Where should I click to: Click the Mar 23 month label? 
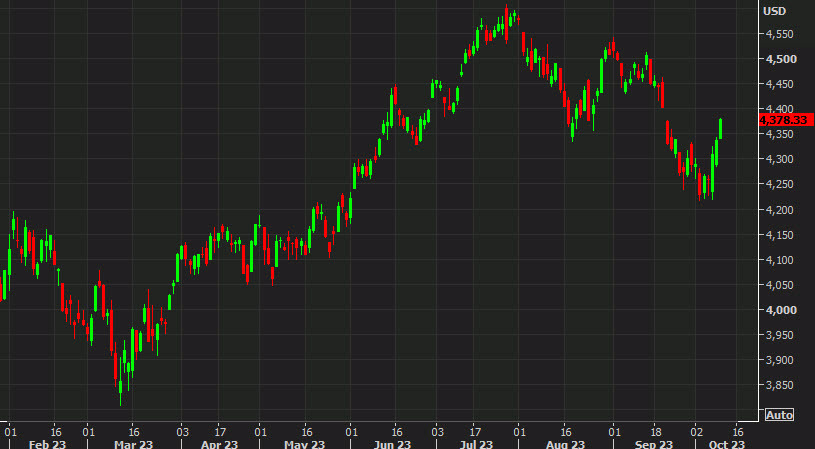[136, 444]
